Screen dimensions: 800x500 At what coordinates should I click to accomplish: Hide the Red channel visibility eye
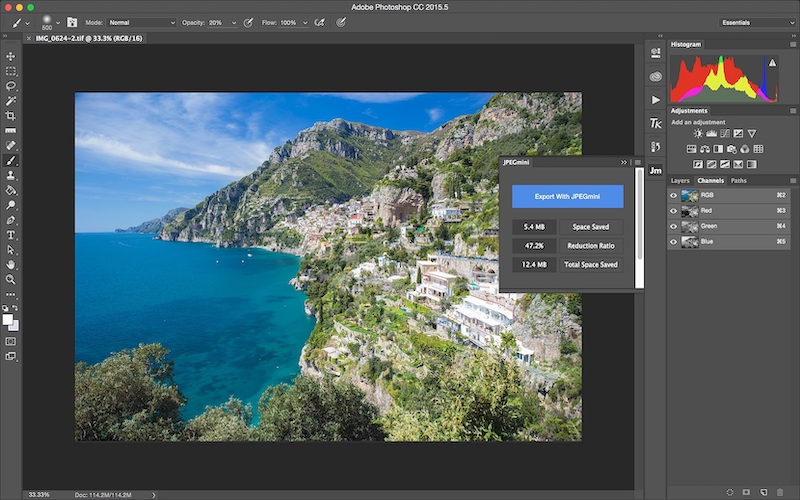point(673,211)
